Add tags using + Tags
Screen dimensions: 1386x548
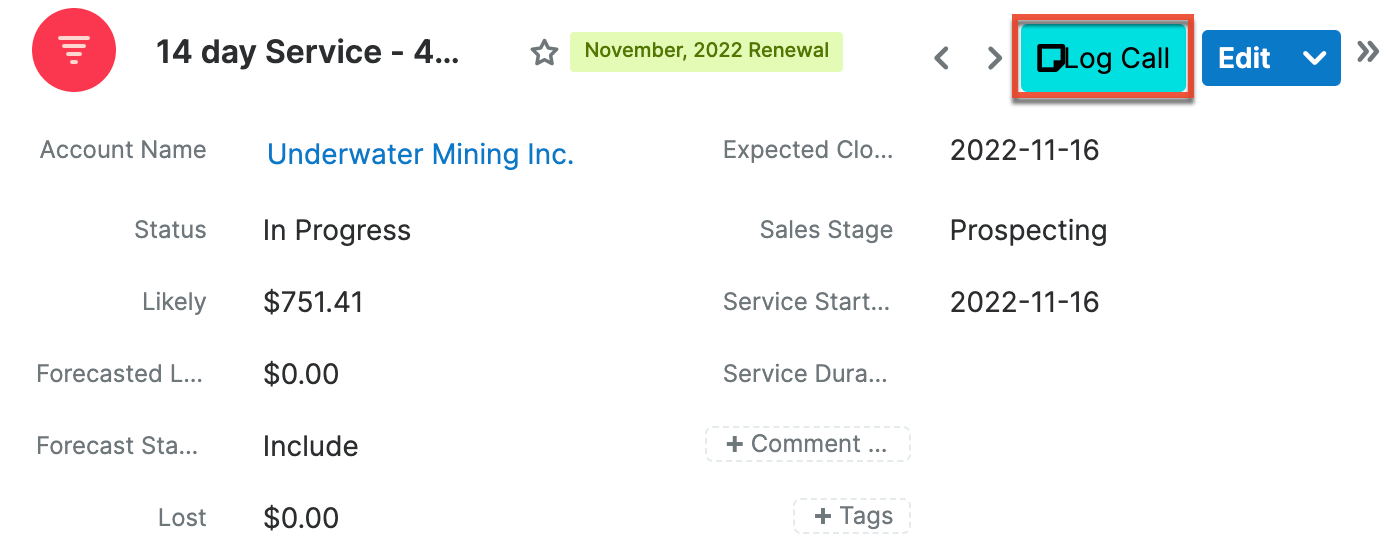[x=852, y=516]
